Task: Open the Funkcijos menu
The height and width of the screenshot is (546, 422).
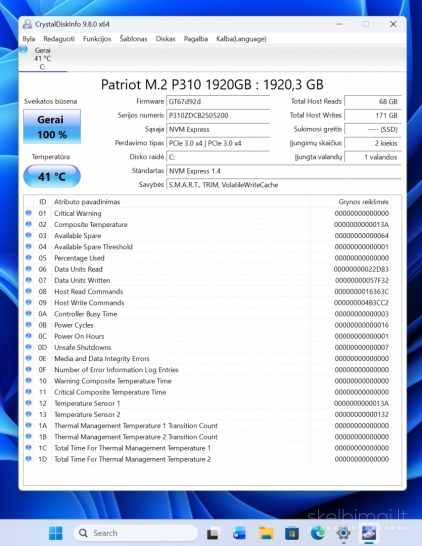Action: tap(97, 39)
